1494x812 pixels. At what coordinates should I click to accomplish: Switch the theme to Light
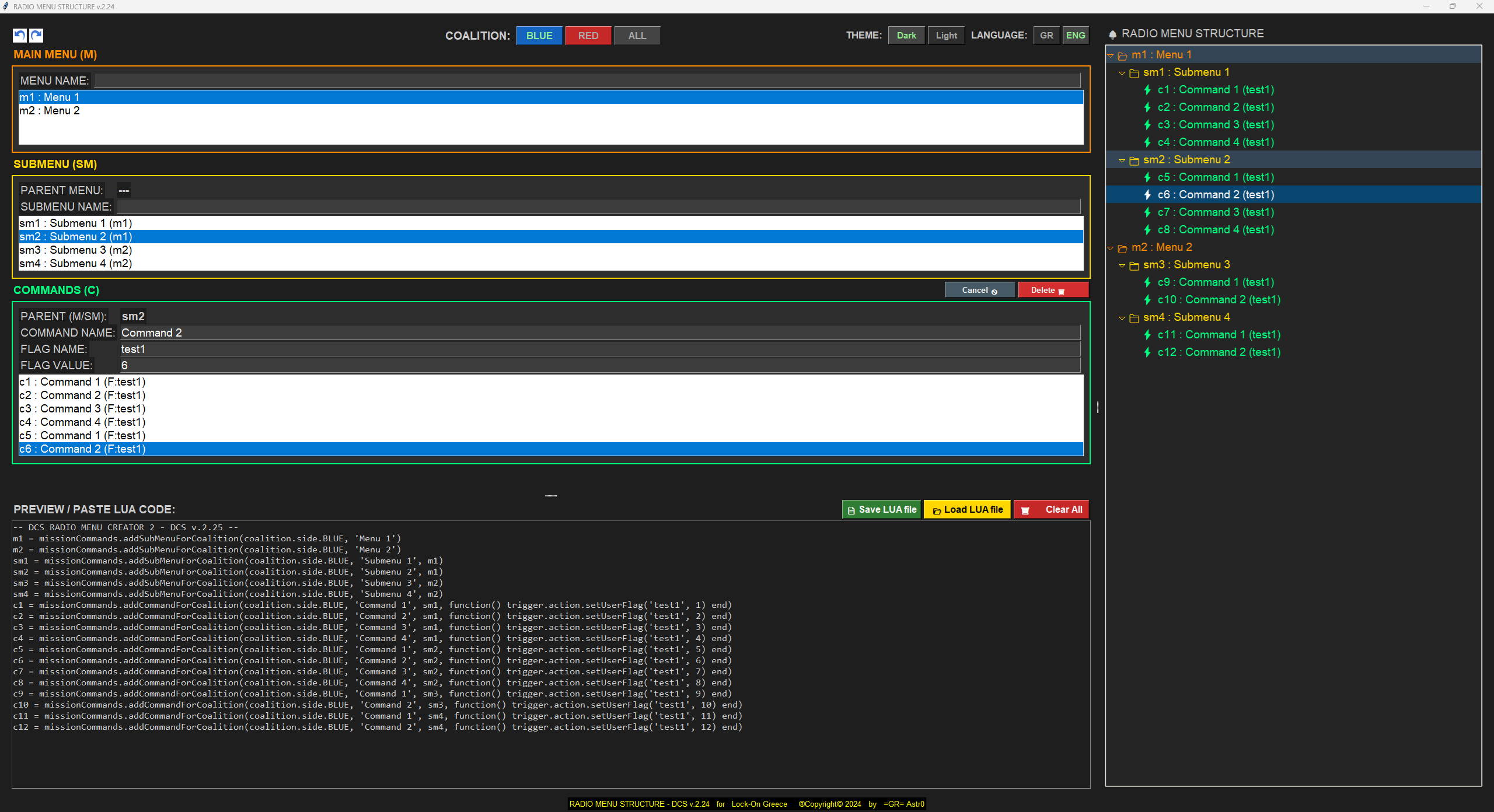click(x=946, y=36)
